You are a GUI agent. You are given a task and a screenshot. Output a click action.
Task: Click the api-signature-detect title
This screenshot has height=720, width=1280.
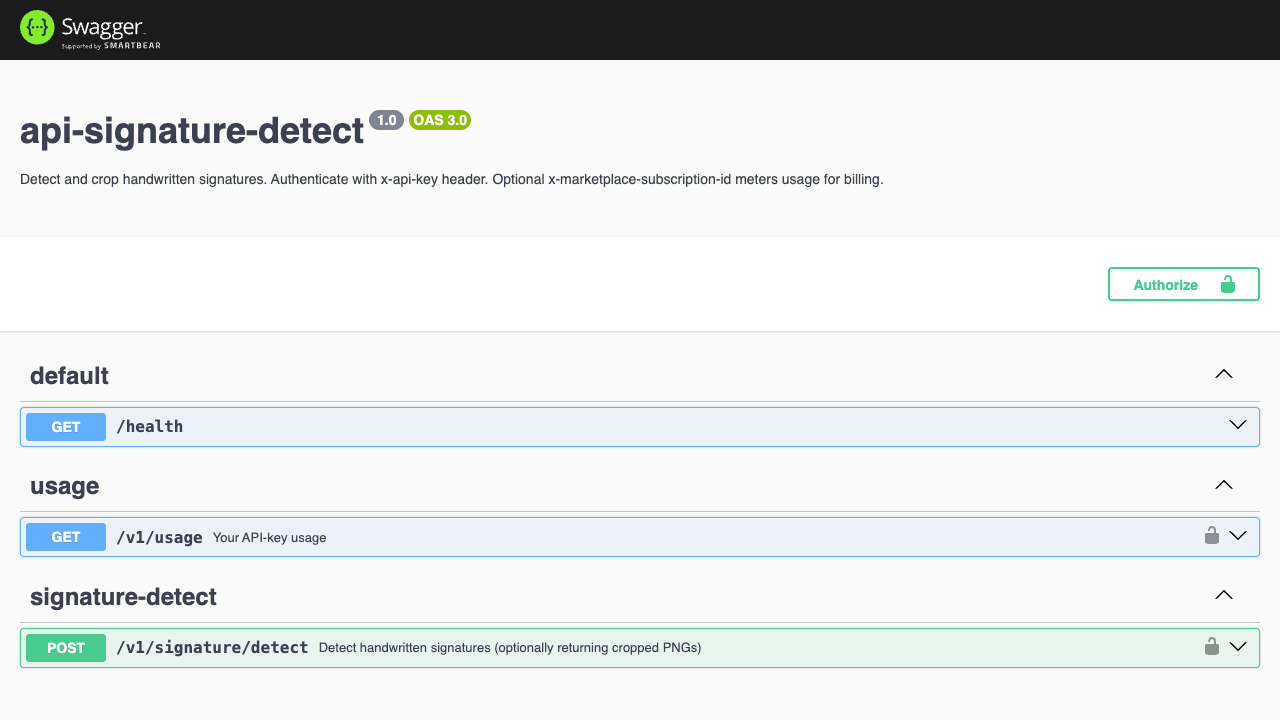click(192, 131)
